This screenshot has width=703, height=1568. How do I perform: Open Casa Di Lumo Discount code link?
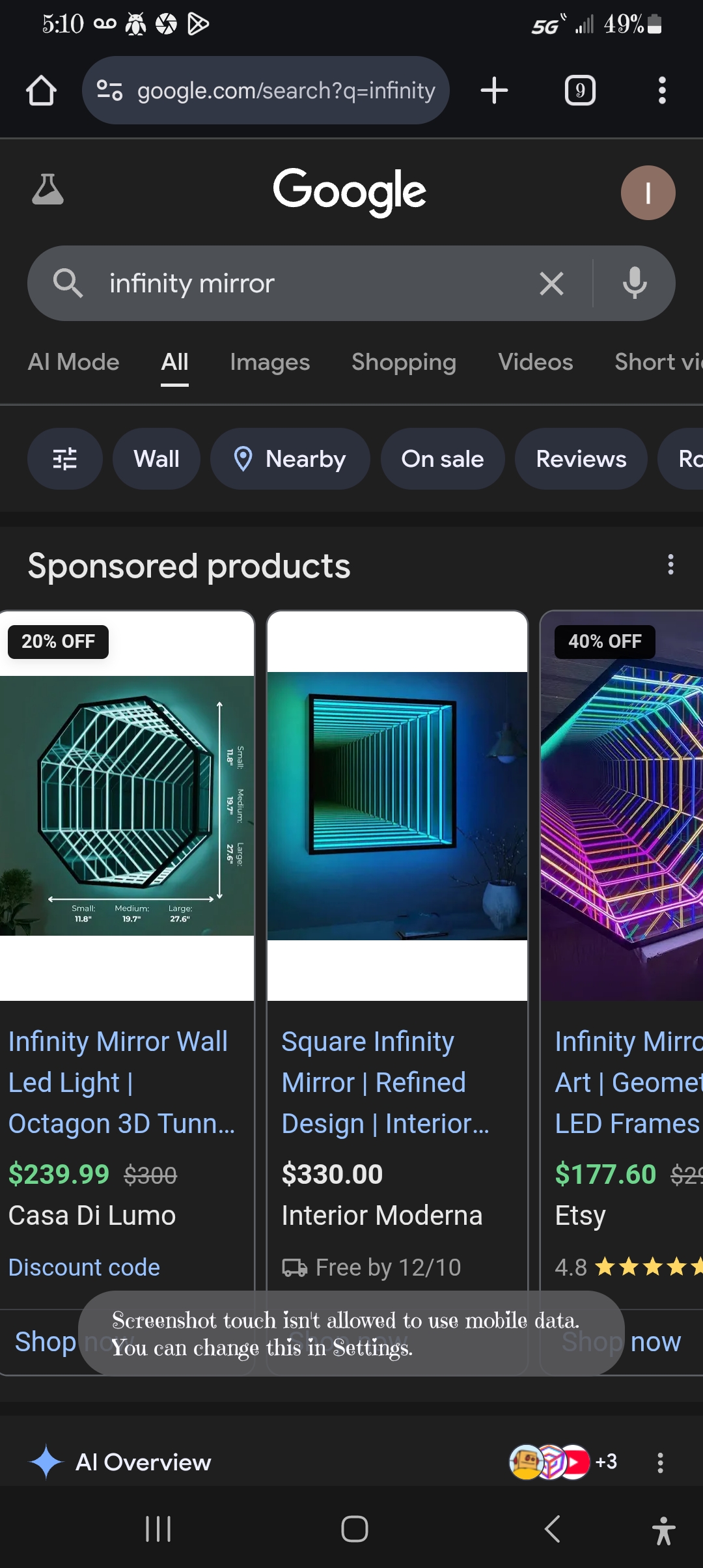point(84,1267)
